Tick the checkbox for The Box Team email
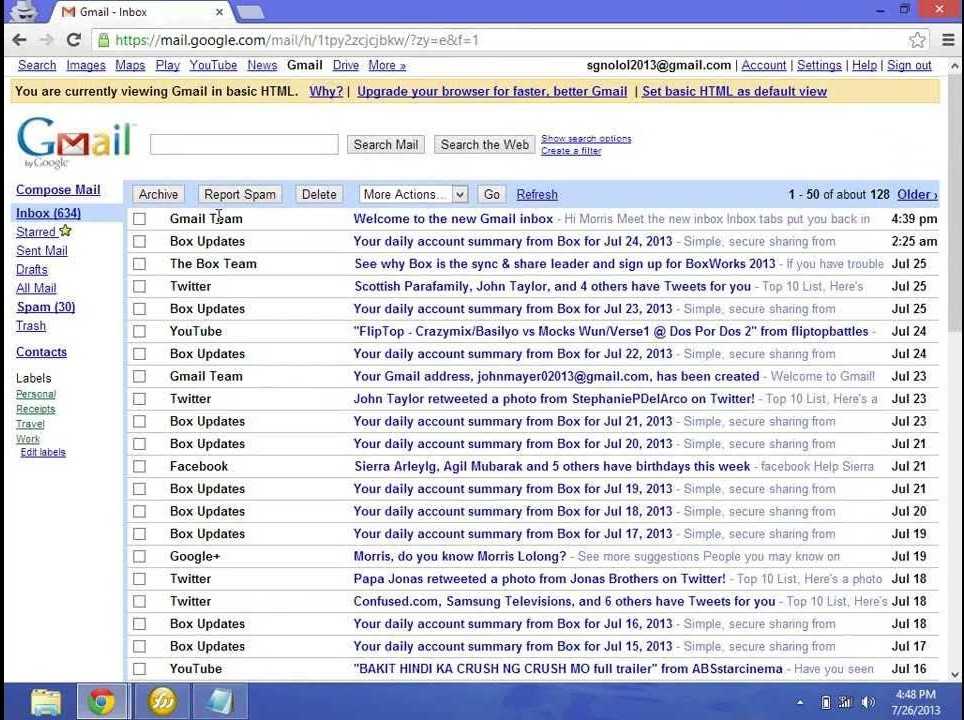This screenshot has height=720, width=964. click(x=139, y=264)
